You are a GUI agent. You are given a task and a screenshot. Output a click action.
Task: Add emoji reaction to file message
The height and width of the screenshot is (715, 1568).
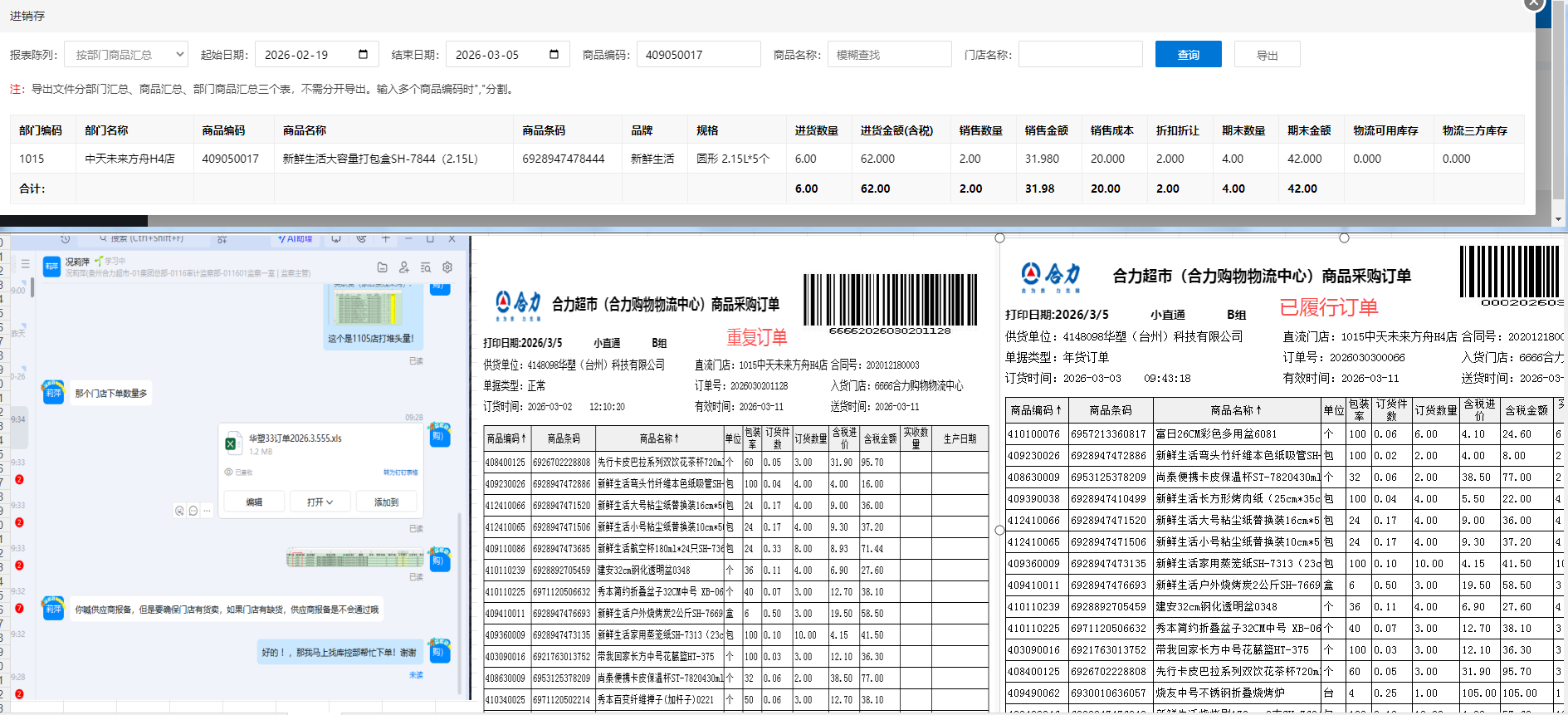tap(179, 511)
